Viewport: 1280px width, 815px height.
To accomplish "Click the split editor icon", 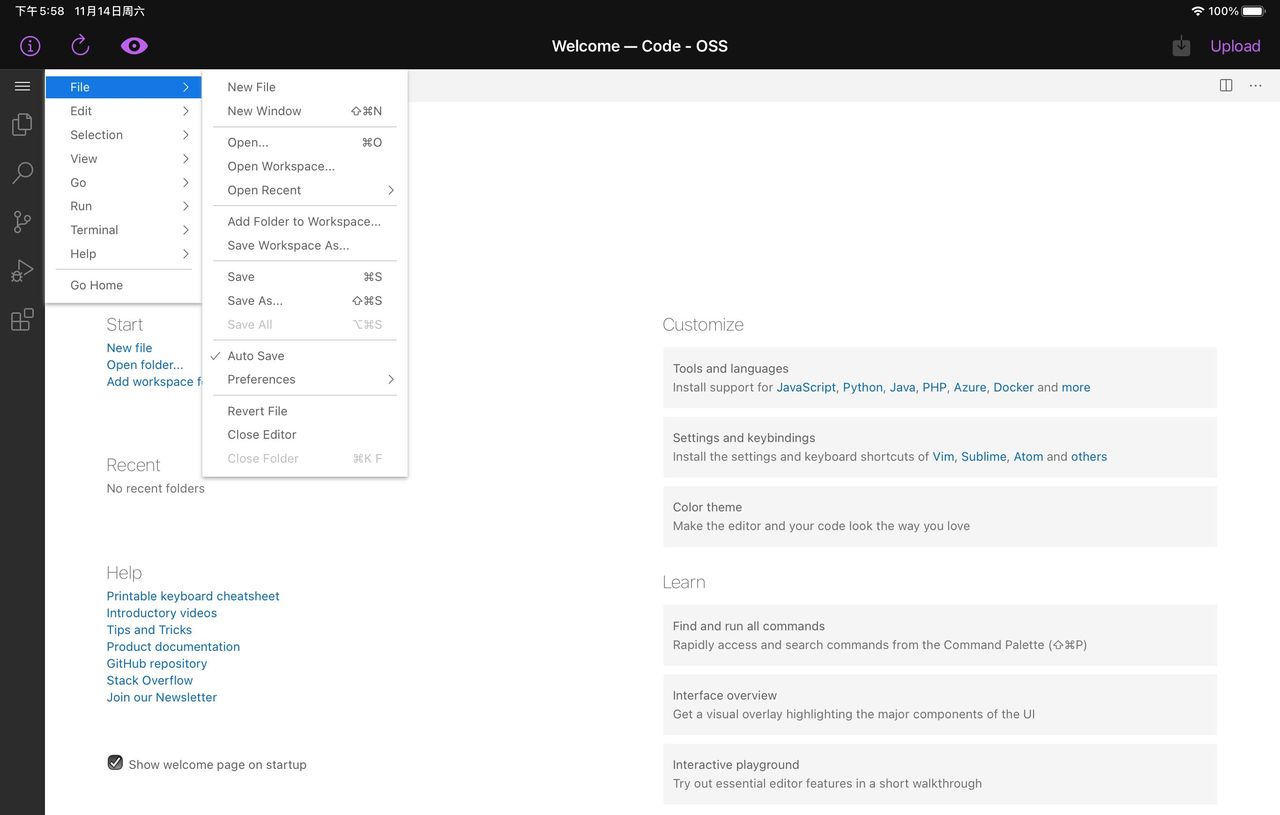I will (1226, 86).
